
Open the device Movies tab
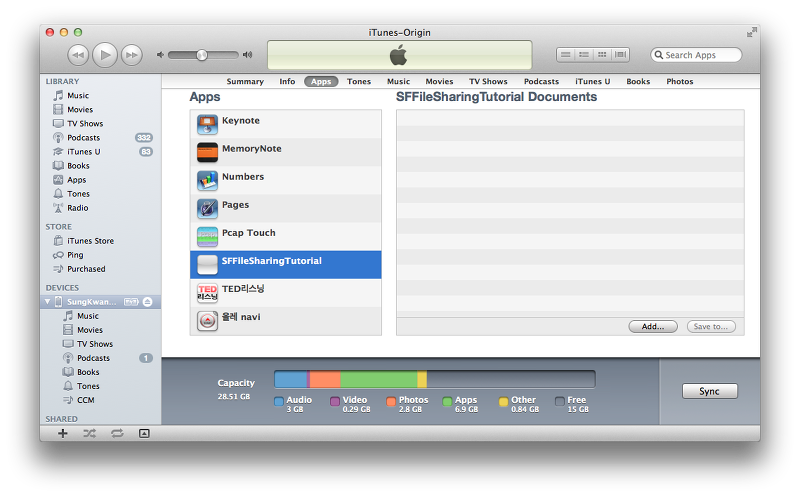439,81
